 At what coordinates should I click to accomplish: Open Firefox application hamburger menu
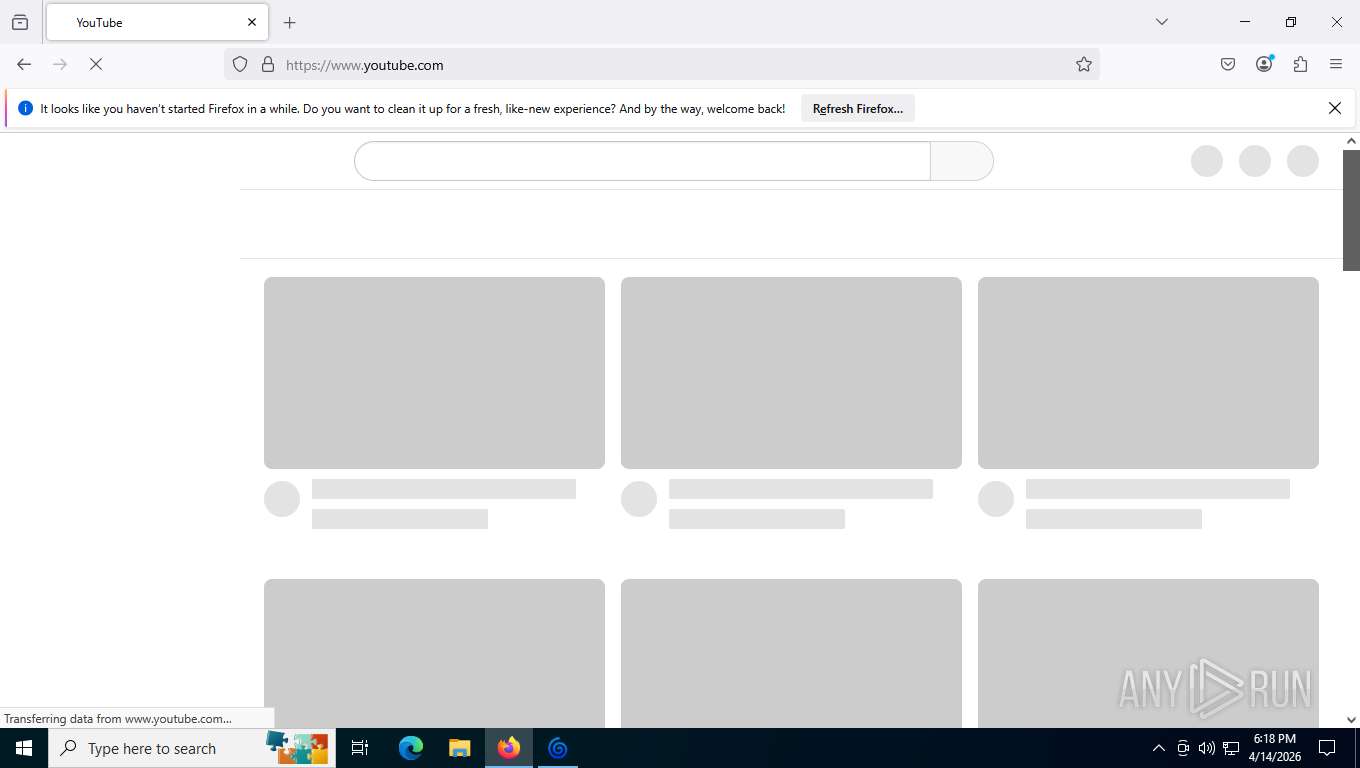click(x=1336, y=64)
